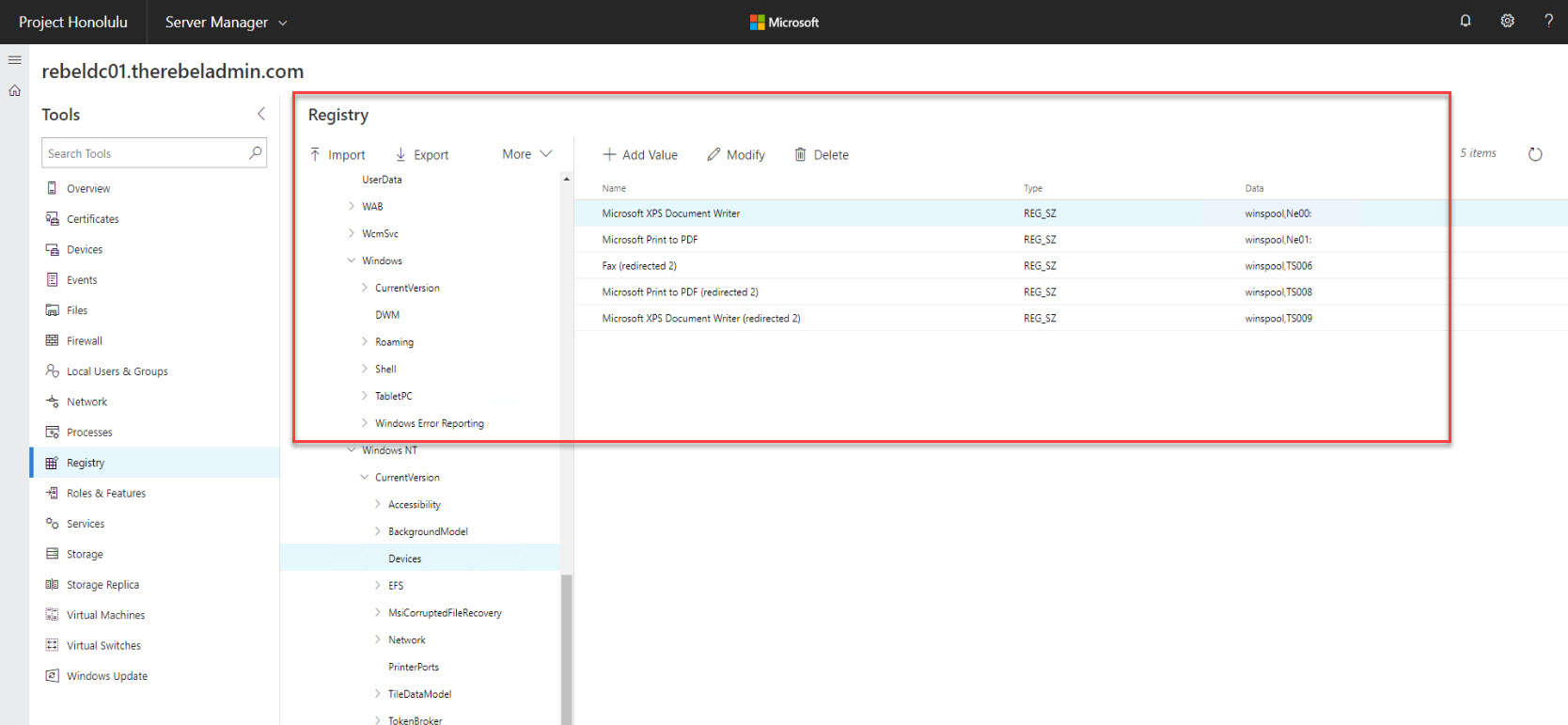Expand the Shell registry key
This screenshot has width=1568, height=725.
click(365, 369)
